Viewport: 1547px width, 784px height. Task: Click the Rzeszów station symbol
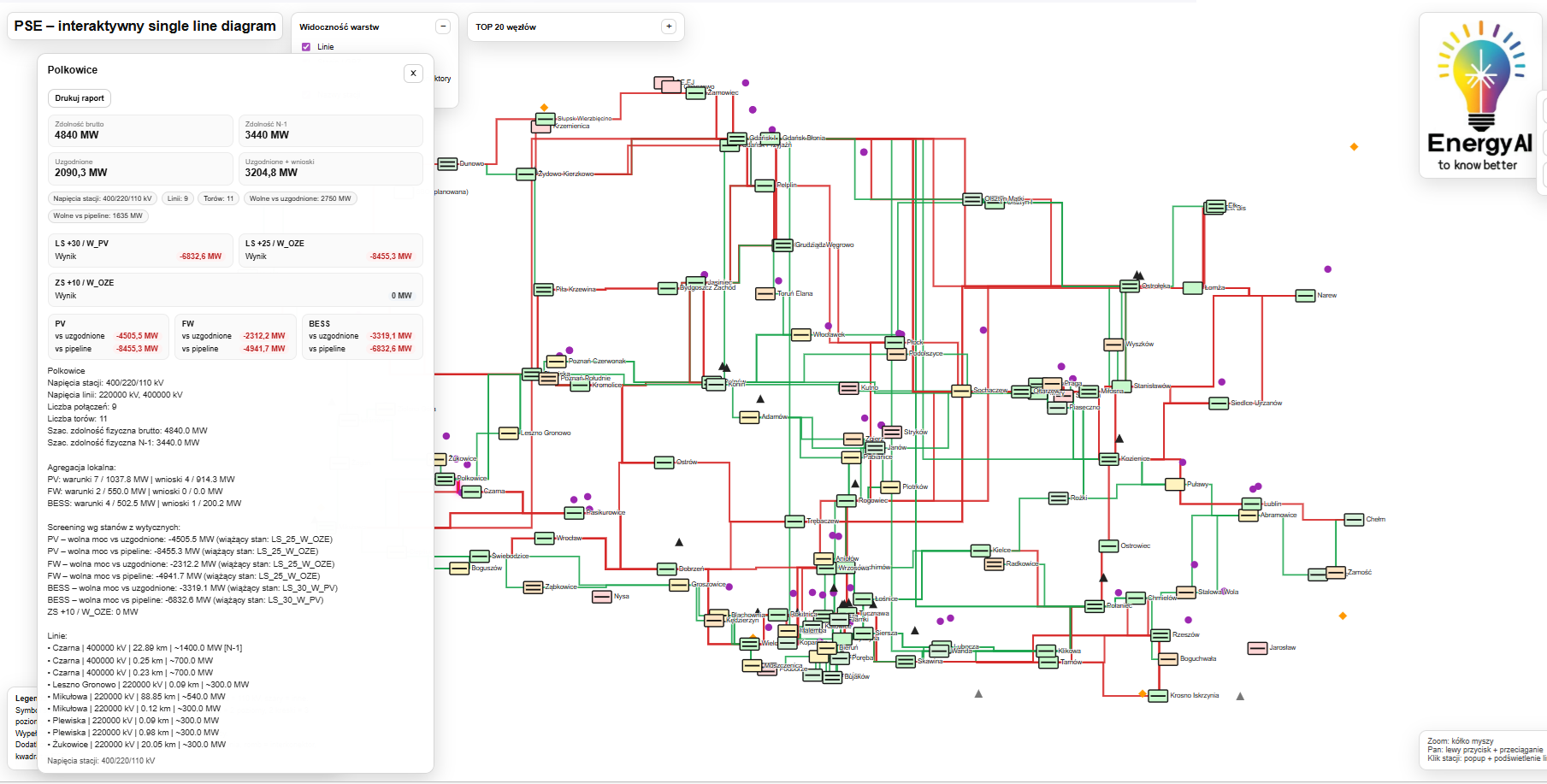point(1160,635)
